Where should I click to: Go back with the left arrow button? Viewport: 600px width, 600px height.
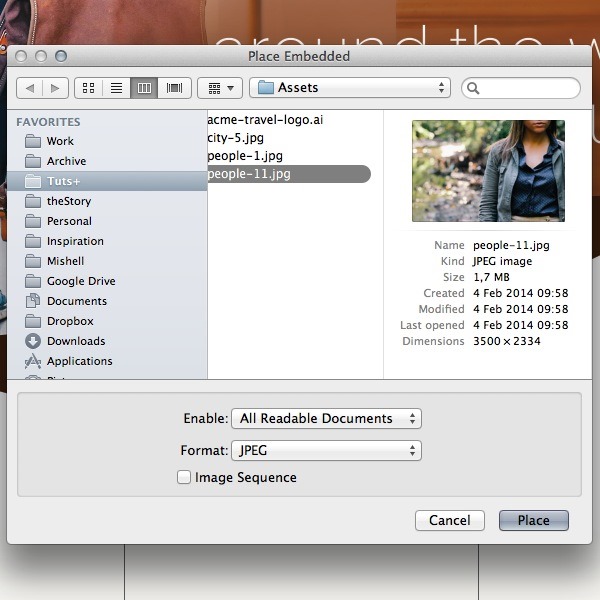tap(30, 88)
